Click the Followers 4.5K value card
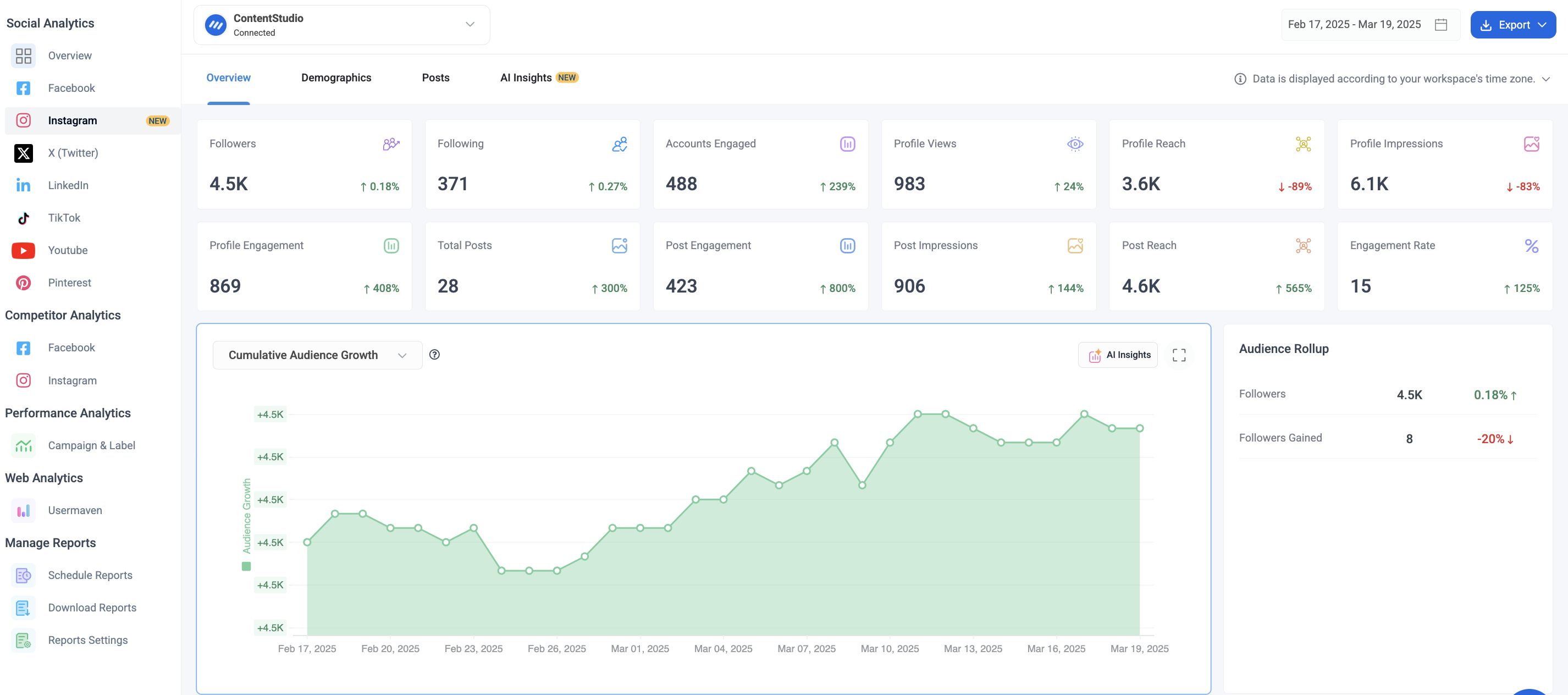 point(305,164)
